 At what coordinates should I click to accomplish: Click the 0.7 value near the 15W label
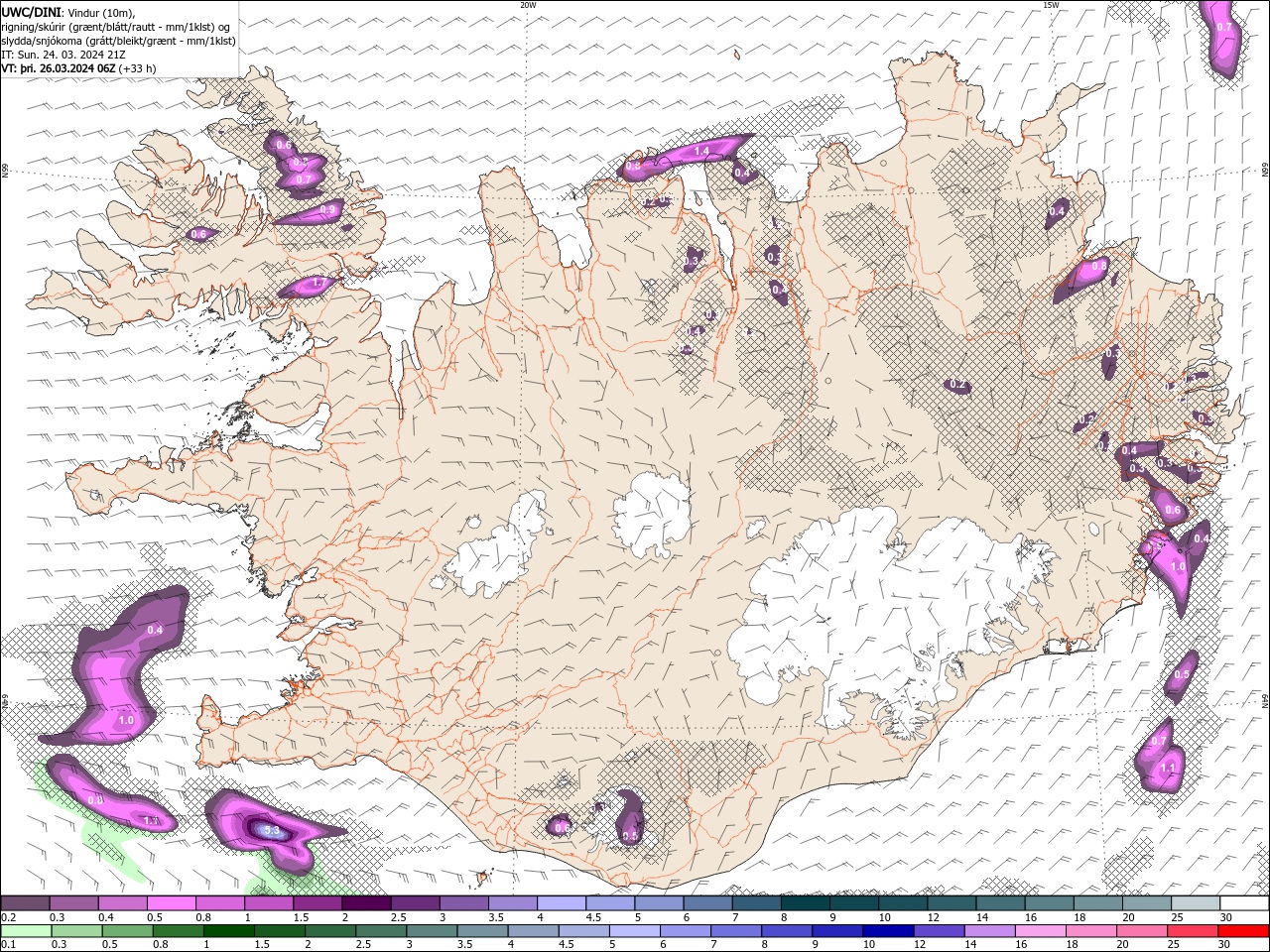pyautogui.click(x=1224, y=27)
